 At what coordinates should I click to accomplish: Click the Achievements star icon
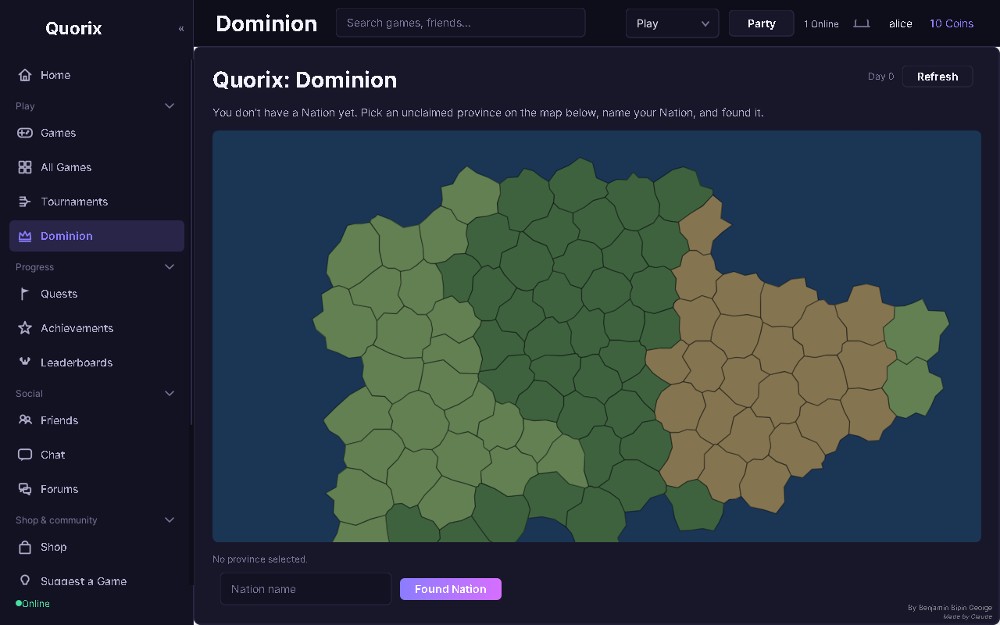pos(25,328)
